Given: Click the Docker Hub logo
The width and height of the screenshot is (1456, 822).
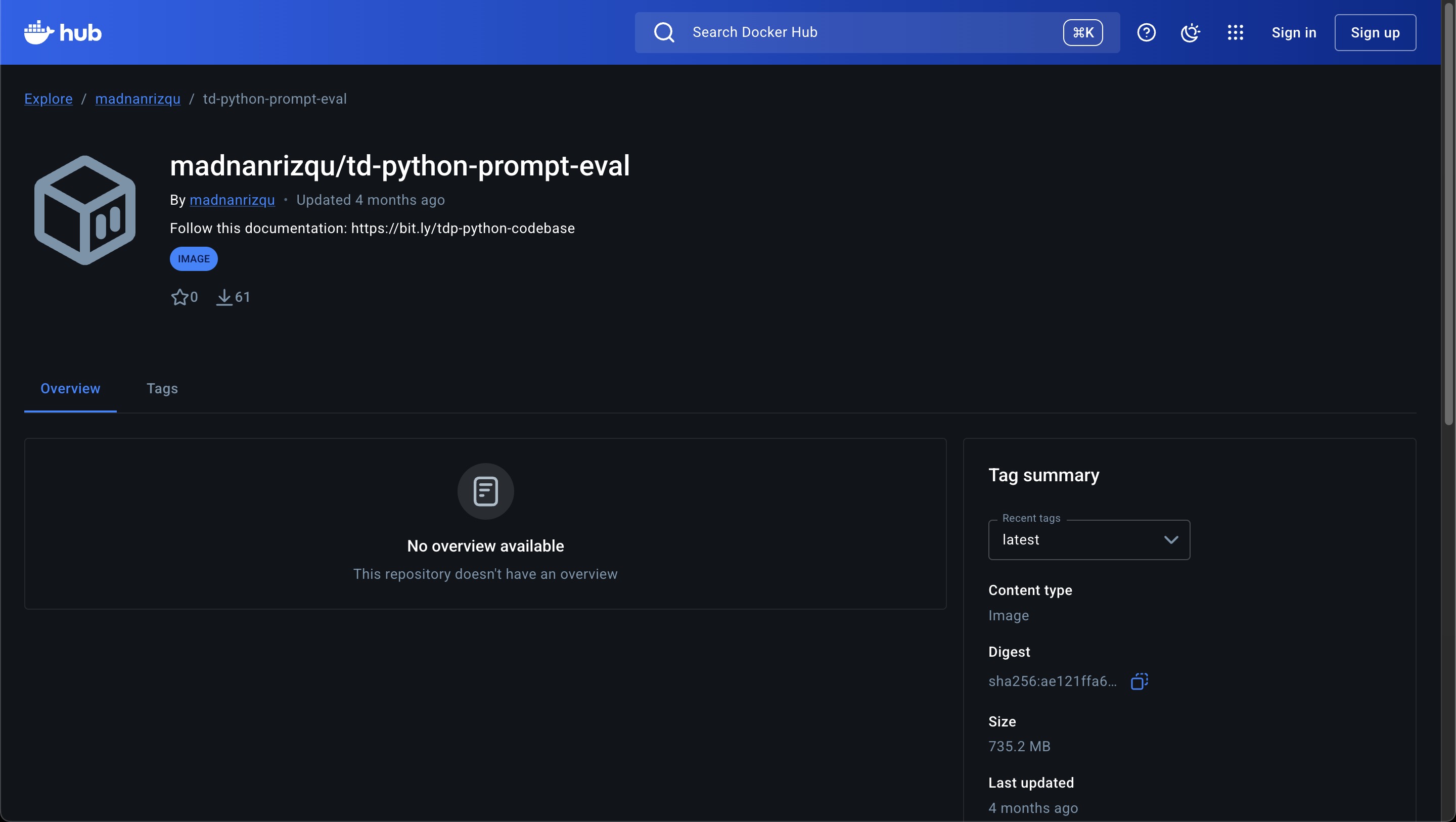Looking at the screenshot, I should 62,32.
